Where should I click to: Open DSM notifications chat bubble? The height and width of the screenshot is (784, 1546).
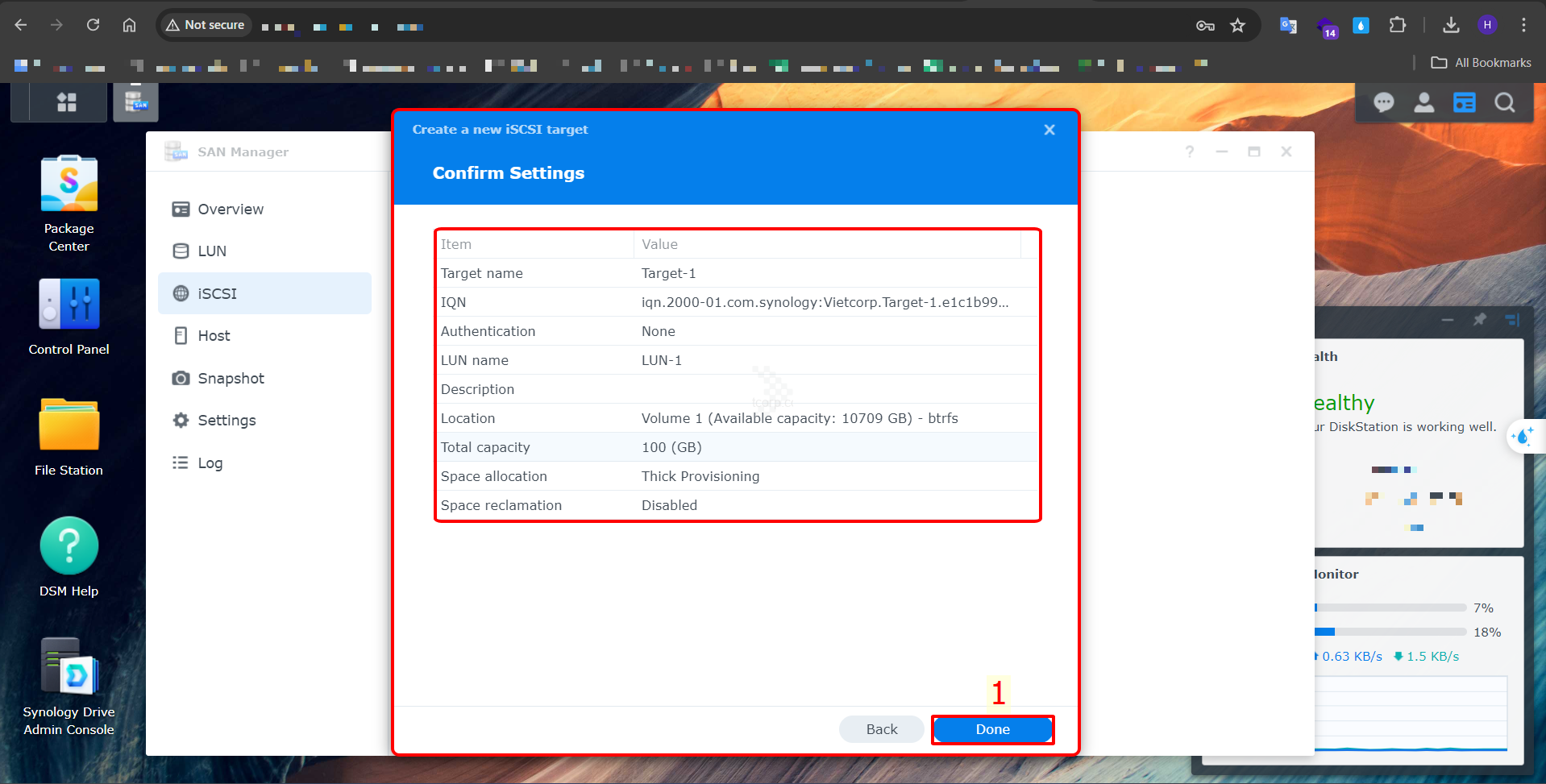[x=1383, y=103]
